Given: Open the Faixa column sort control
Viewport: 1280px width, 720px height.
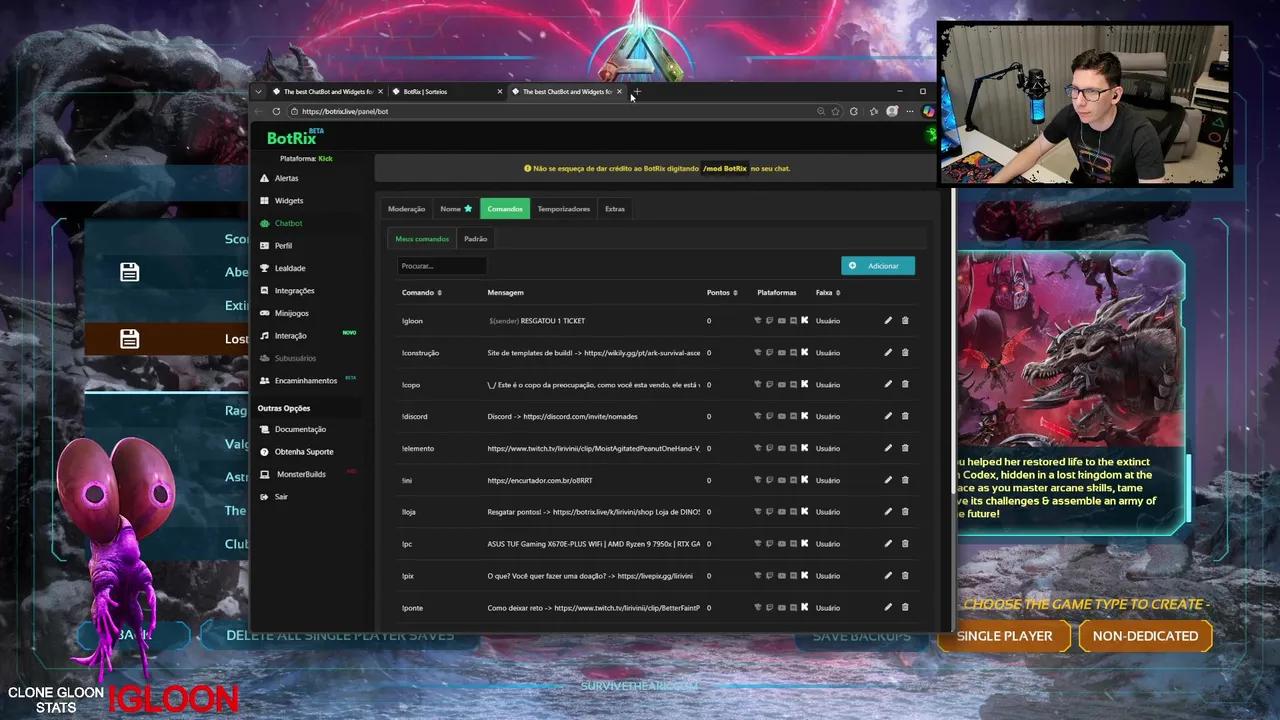Looking at the screenshot, I should coord(837,292).
